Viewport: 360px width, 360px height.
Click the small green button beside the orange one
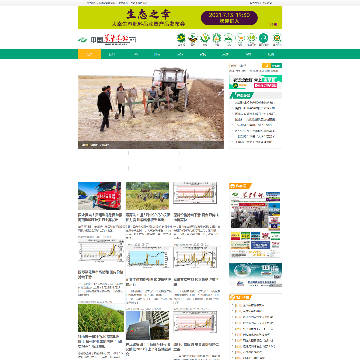click(276, 66)
